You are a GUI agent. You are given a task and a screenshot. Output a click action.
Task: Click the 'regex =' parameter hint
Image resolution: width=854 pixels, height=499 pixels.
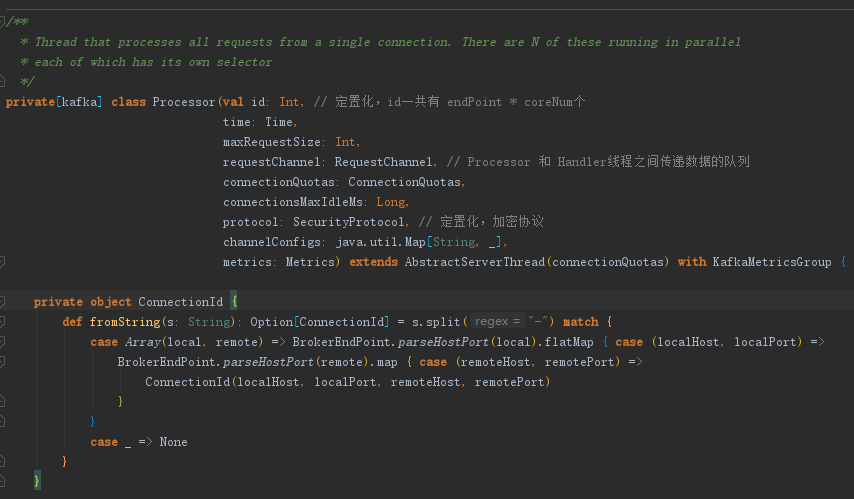(x=497, y=322)
